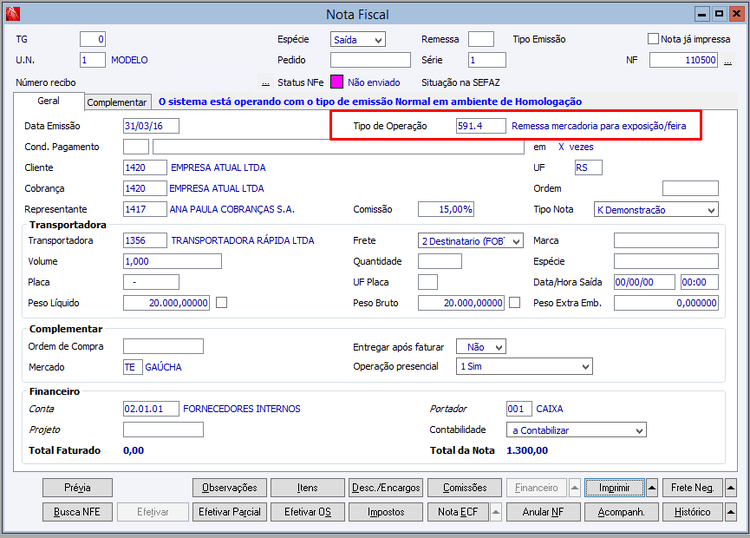Open Contabilidade dropdown 'a Contabilizar'
The height and width of the screenshot is (538, 750).
(x=576, y=430)
